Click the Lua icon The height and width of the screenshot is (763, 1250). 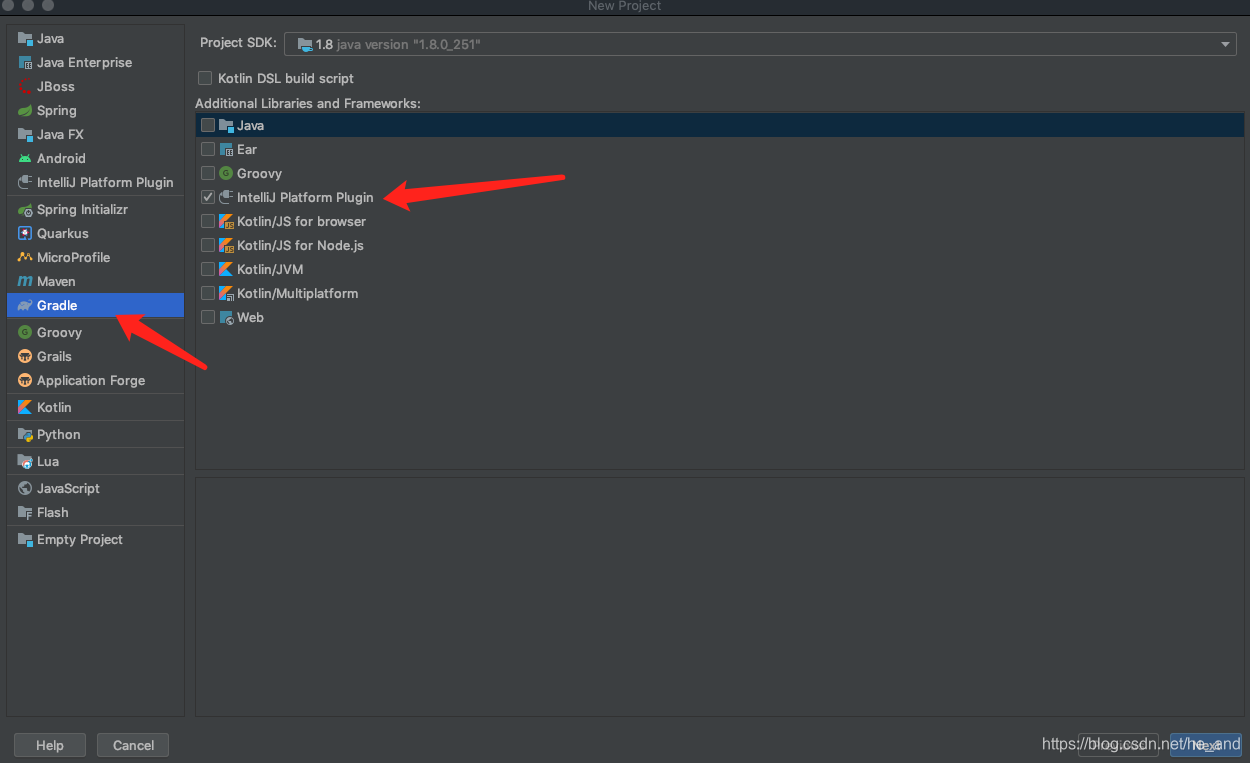25,461
